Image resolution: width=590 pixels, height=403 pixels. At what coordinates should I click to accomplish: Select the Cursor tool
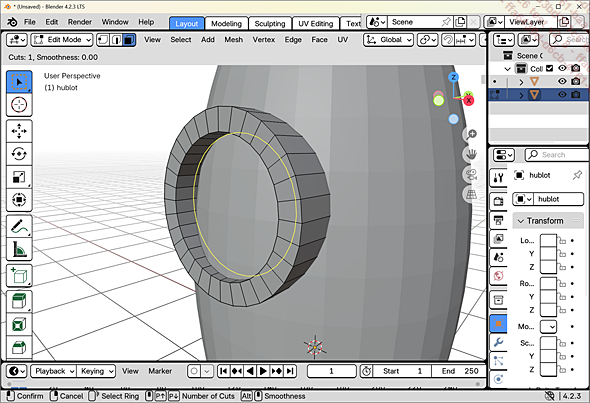[19, 105]
